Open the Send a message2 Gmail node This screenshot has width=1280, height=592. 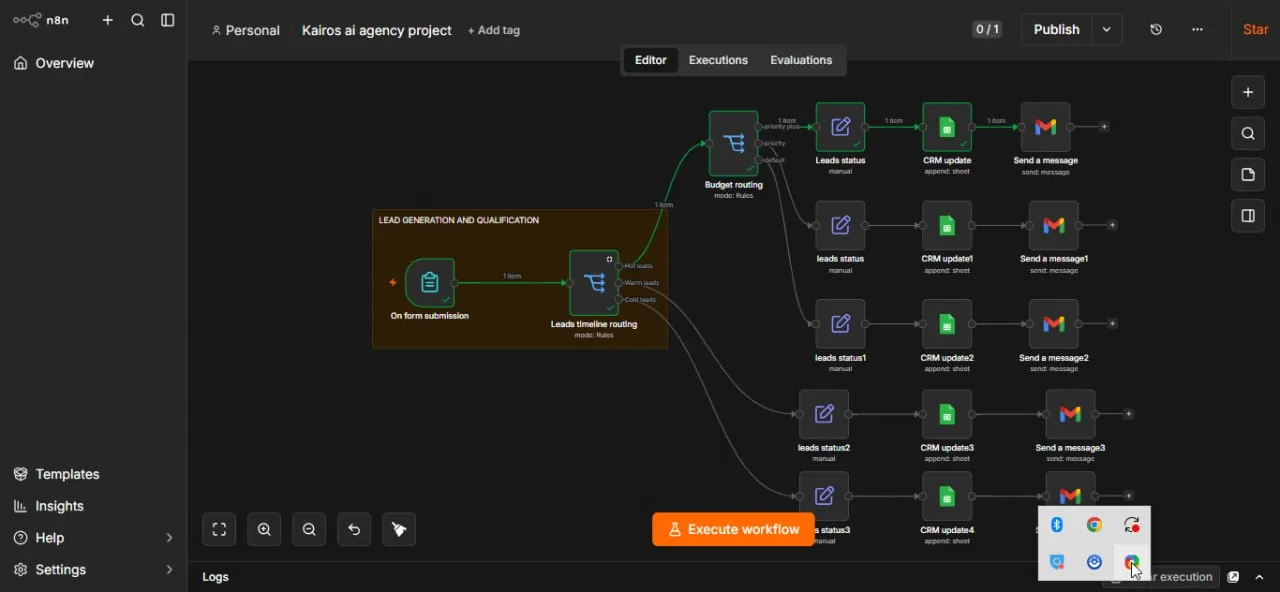[1054, 324]
